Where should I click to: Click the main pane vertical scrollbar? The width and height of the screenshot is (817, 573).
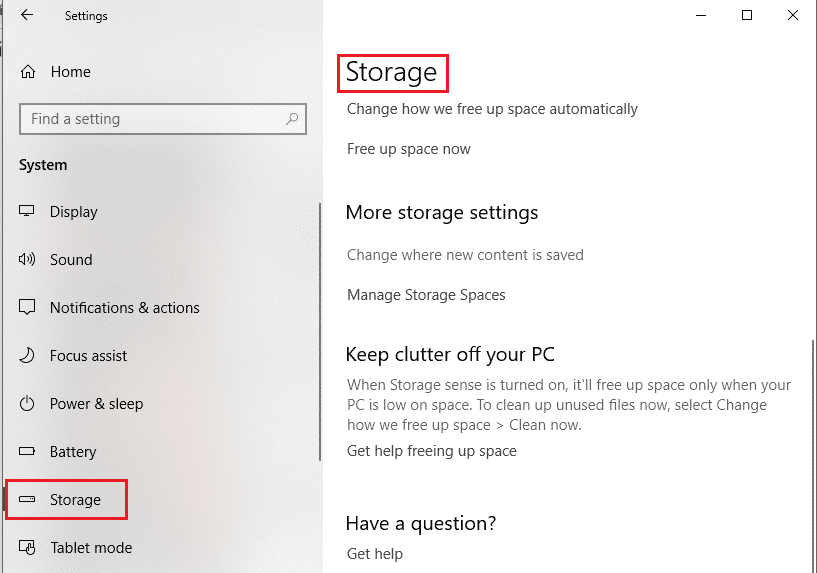(x=813, y=456)
